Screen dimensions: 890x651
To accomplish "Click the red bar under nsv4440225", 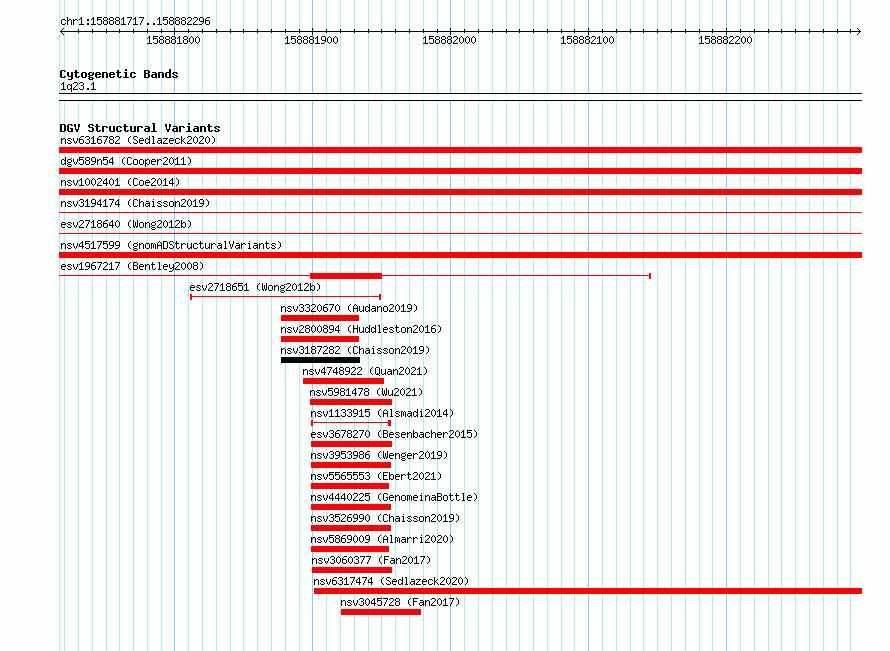I will point(351,507).
